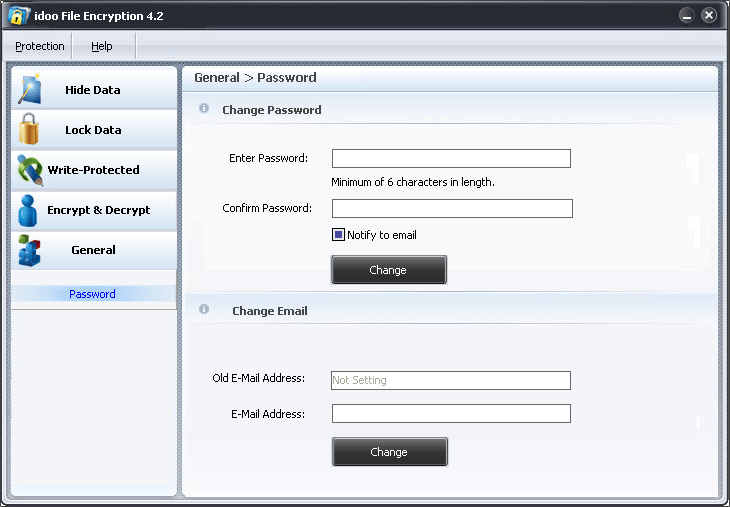730x507 pixels.
Task: Click the info icon beside Change Password
Action: [204, 108]
